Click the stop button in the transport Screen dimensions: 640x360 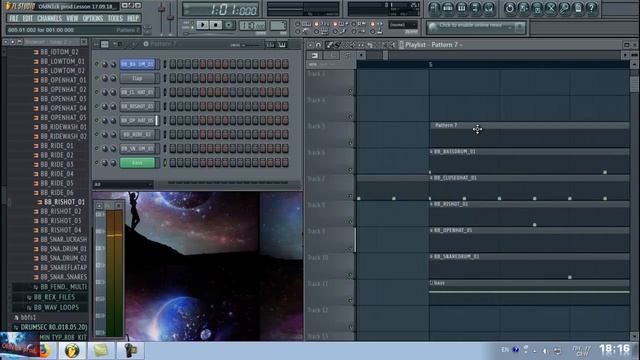[216, 25]
